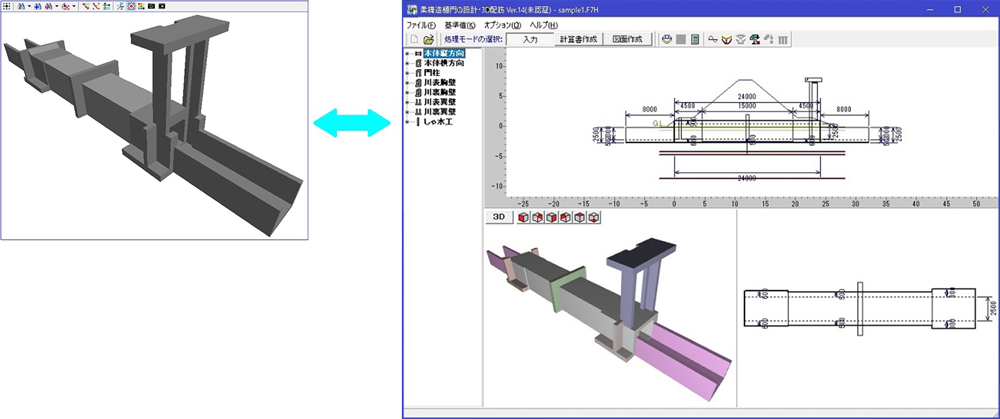1000x419 pixels.
Task: Click last black camera icon in the 3D viewer toolbar
Action: click(162, 6)
